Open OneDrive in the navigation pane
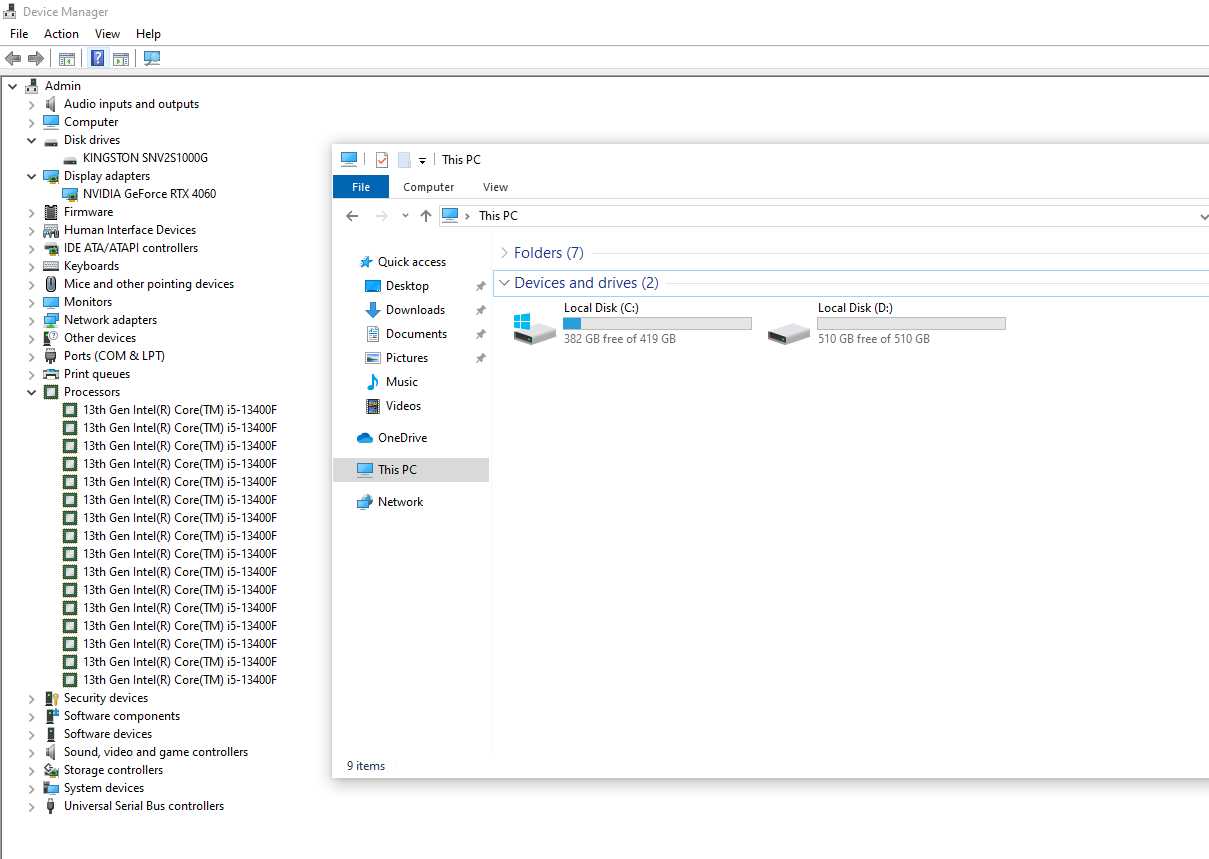 (x=402, y=438)
